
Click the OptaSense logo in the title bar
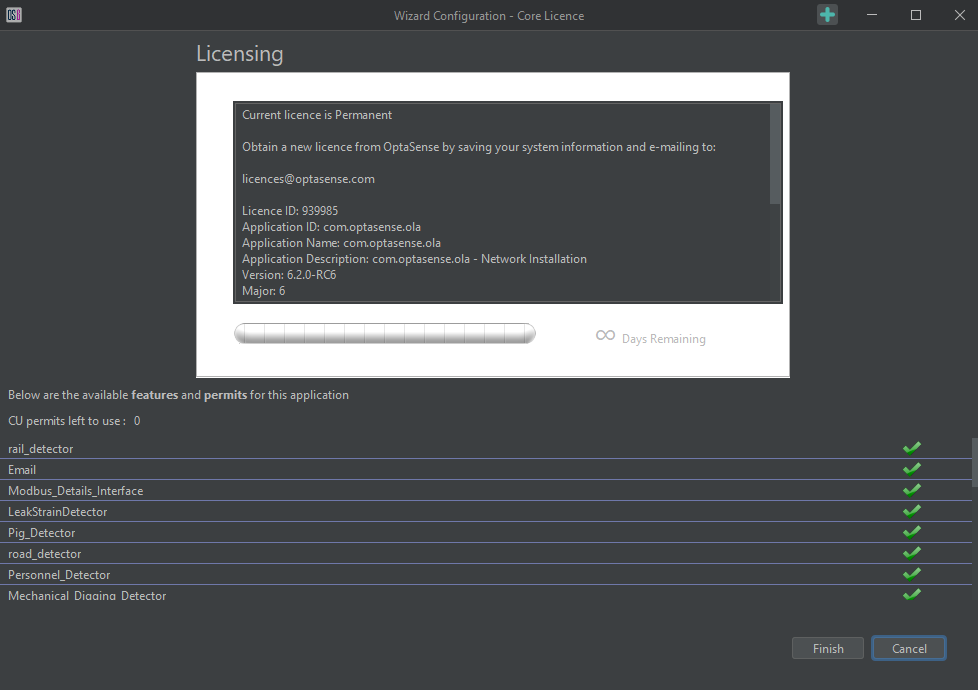click(x=14, y=15)
